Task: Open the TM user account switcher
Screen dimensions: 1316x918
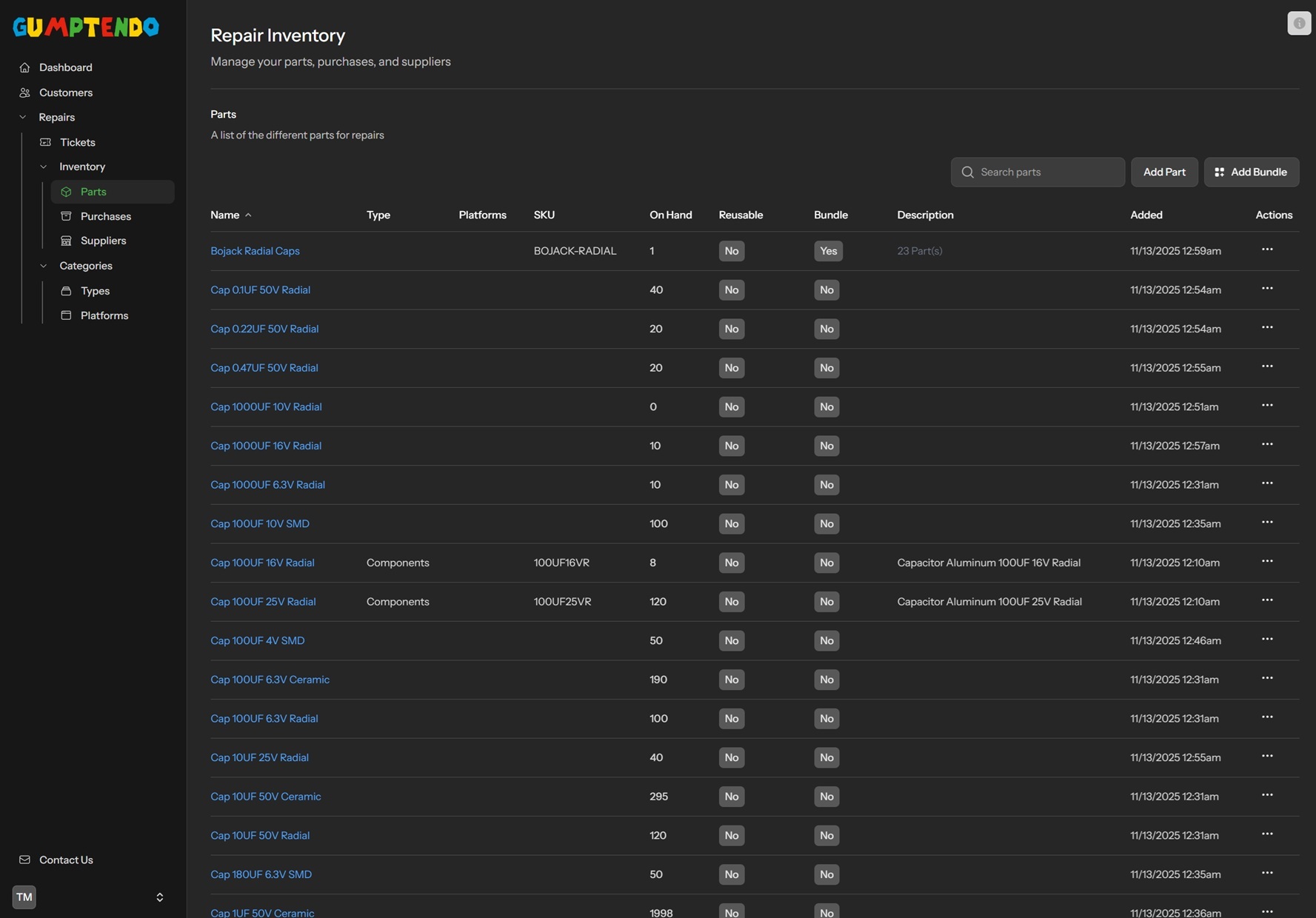Action: [159, 897]
